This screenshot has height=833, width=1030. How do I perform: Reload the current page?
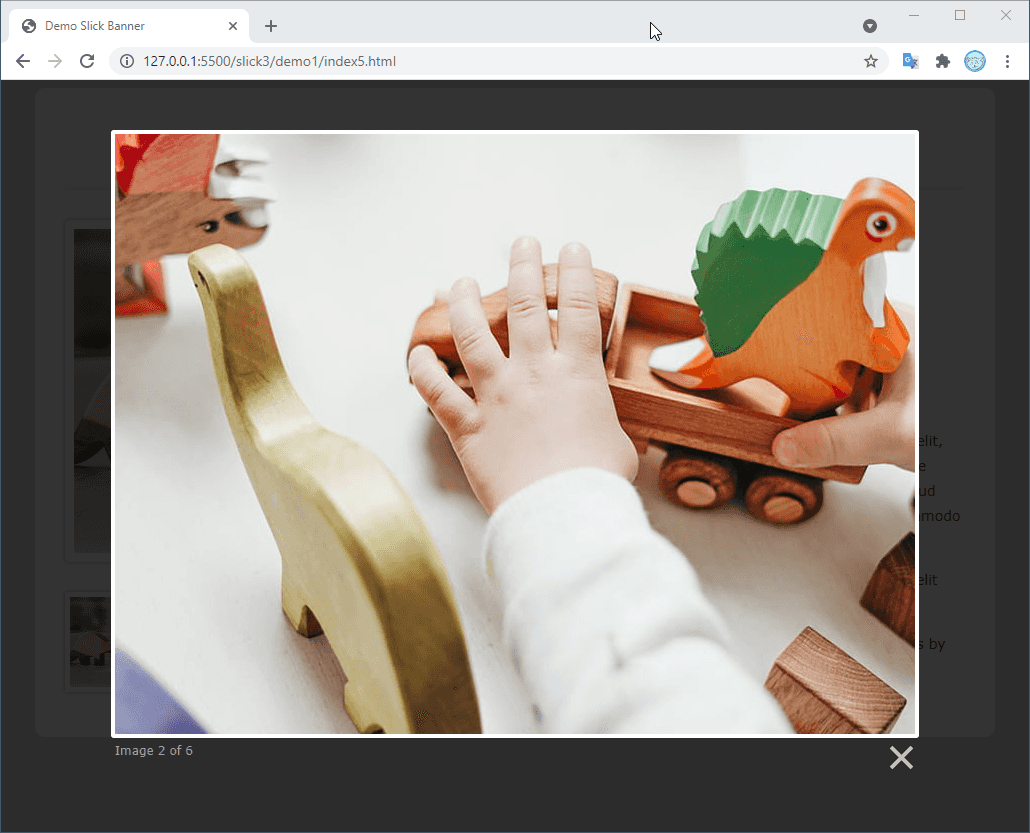coord(87,61)
